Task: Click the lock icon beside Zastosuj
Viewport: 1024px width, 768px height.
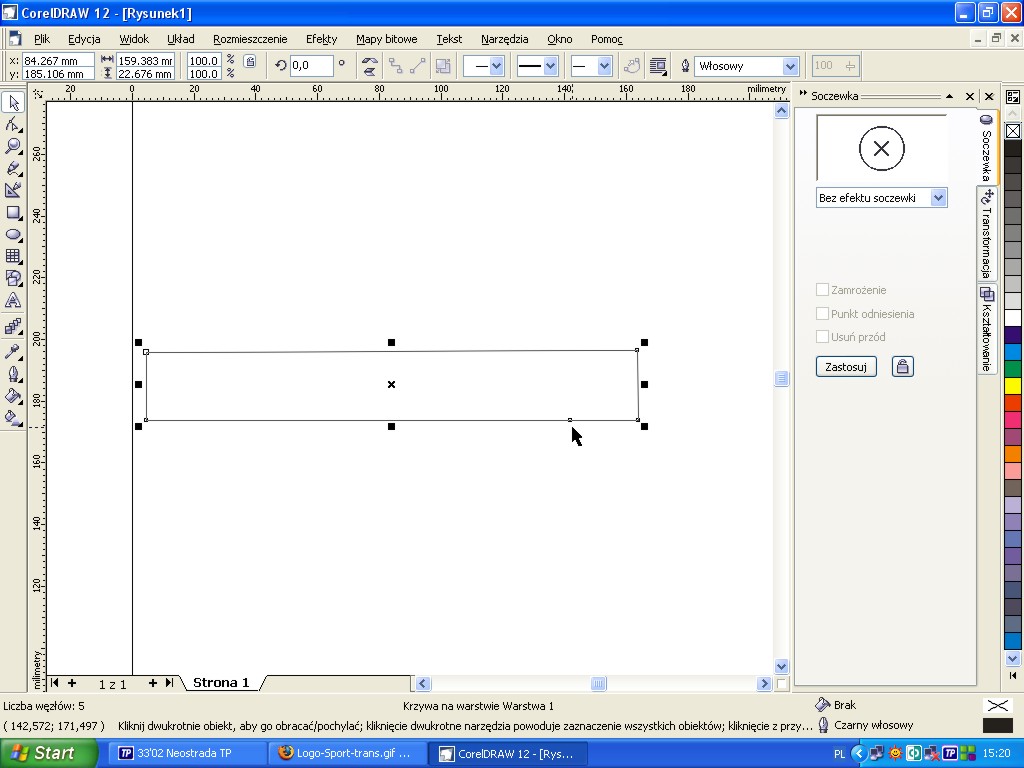Action: click(x=902, y=367)
